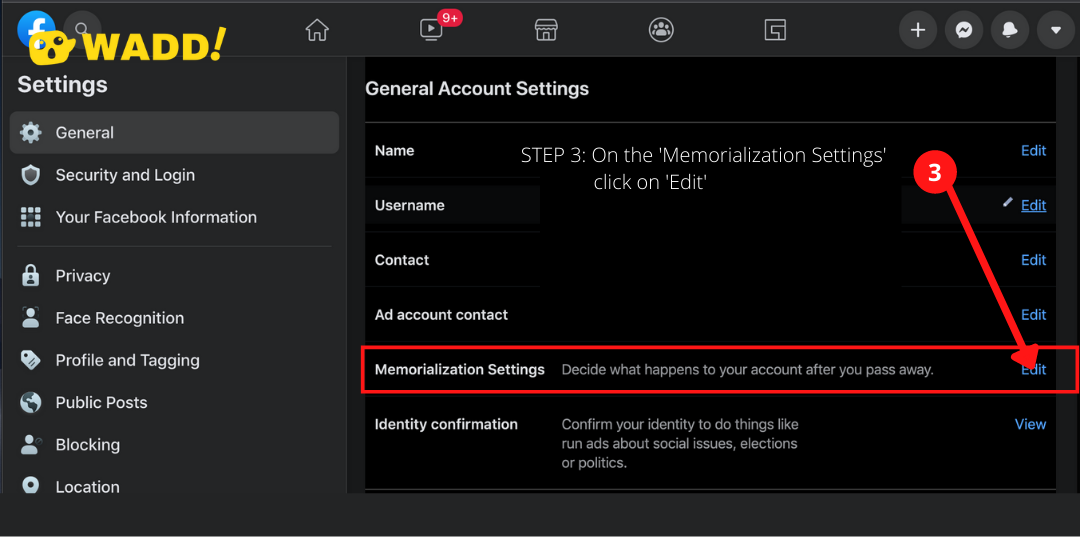Click the pencil icon in Username row

click(1008, 202)
